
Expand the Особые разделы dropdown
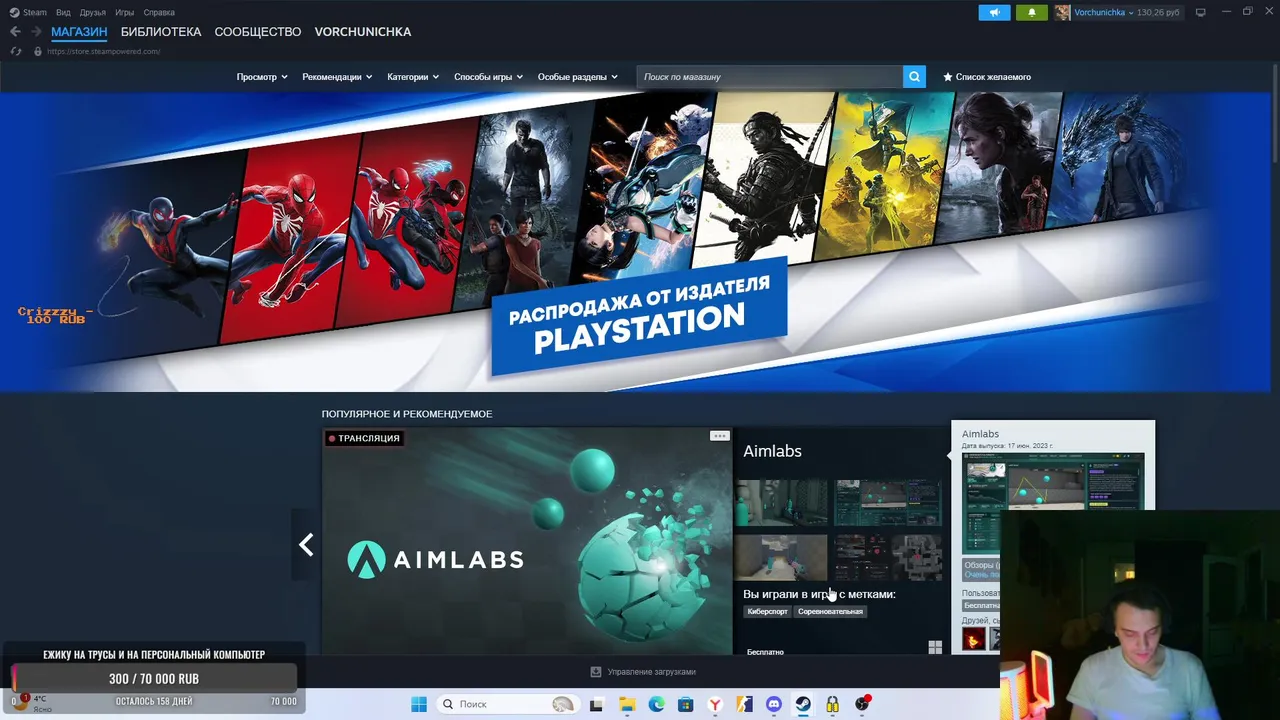pos(578,77)
